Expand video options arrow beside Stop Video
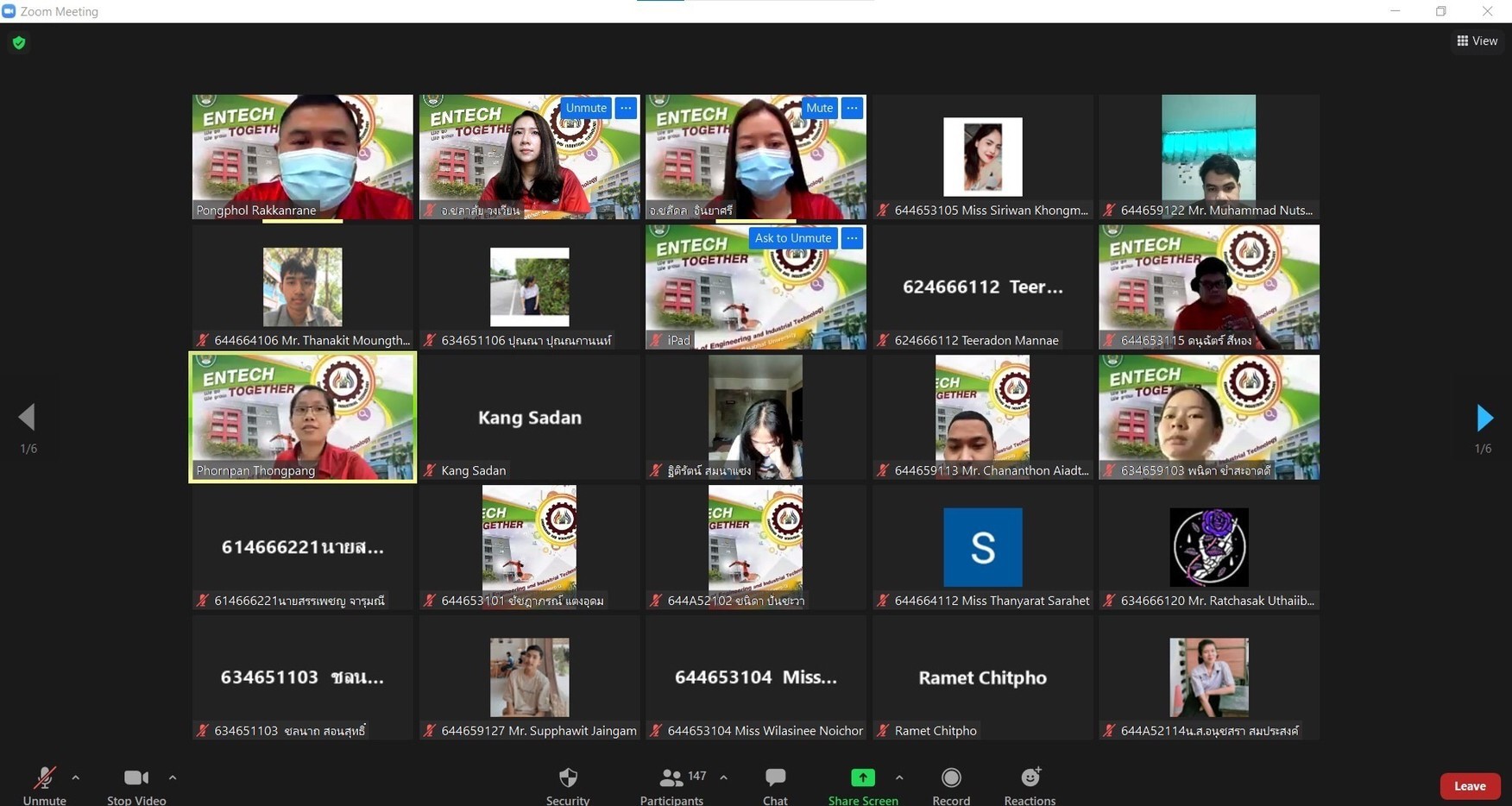 pyautogui.click(x=173, y=778)
